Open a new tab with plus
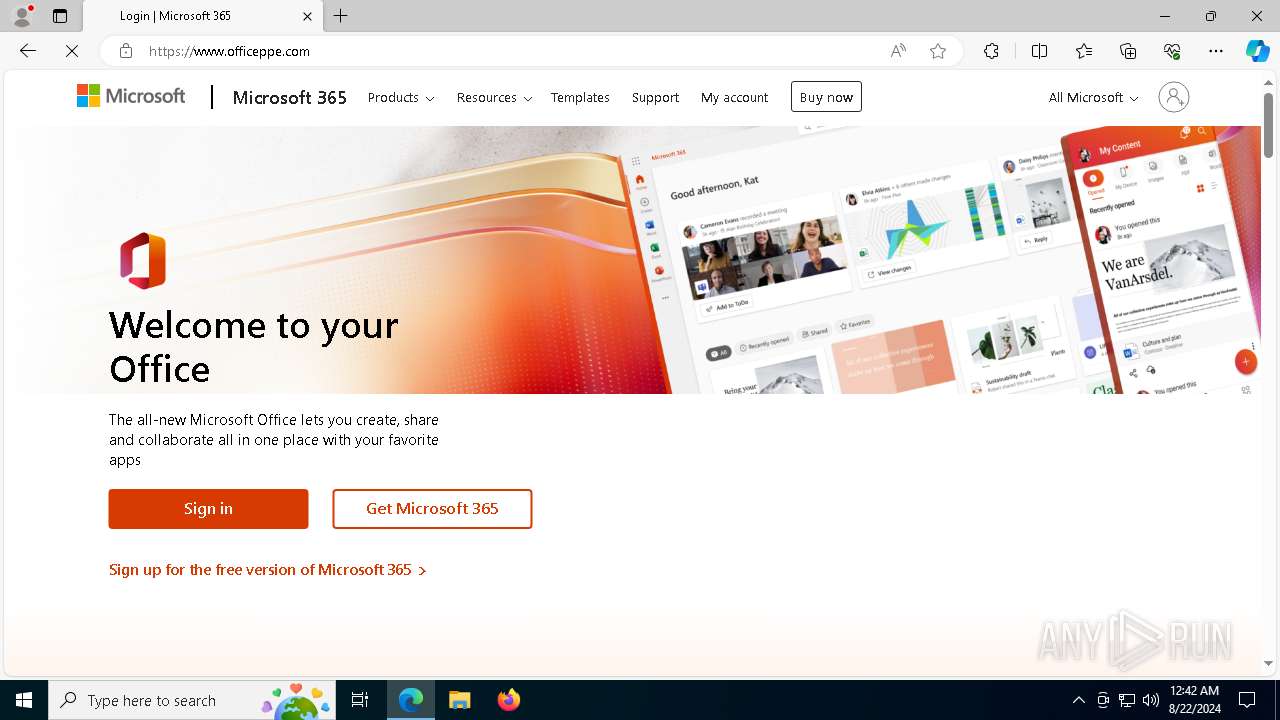This screenshot has width=1280, height=720. (341, 16)
